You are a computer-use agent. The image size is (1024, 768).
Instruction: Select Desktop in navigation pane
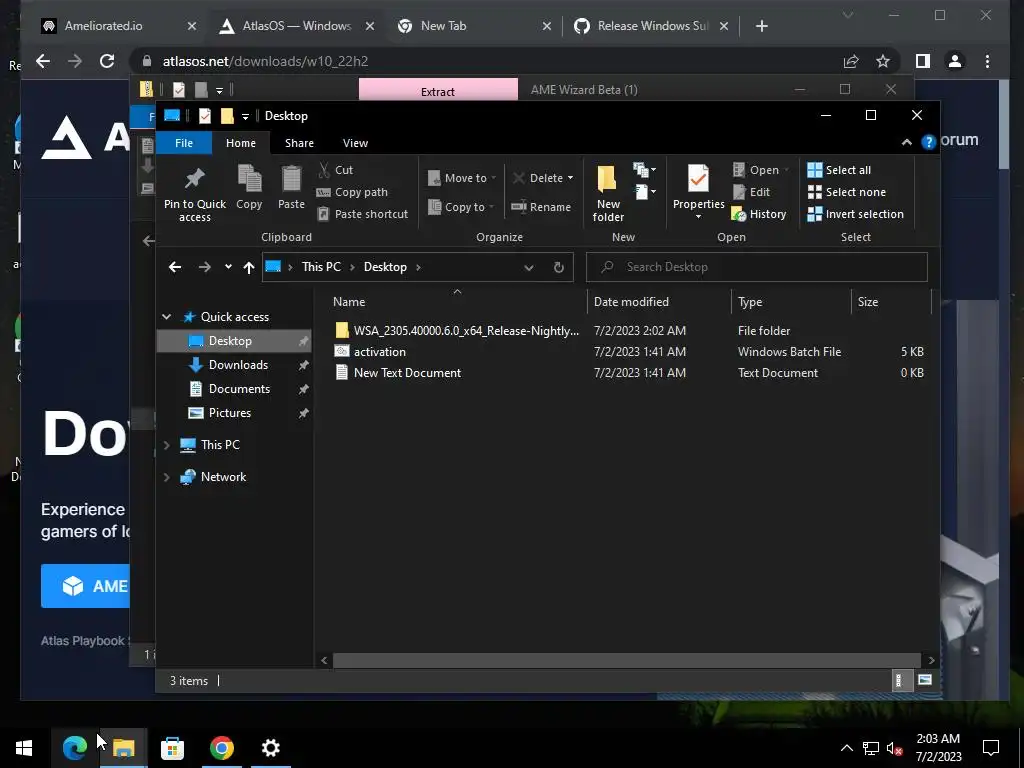pyautogui.click(x=234, y=341)
